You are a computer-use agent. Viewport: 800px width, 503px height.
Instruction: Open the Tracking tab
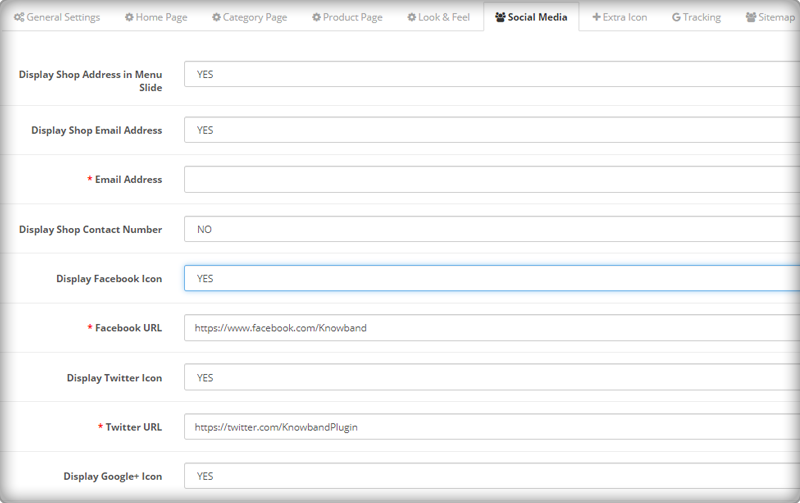point(696,17)
